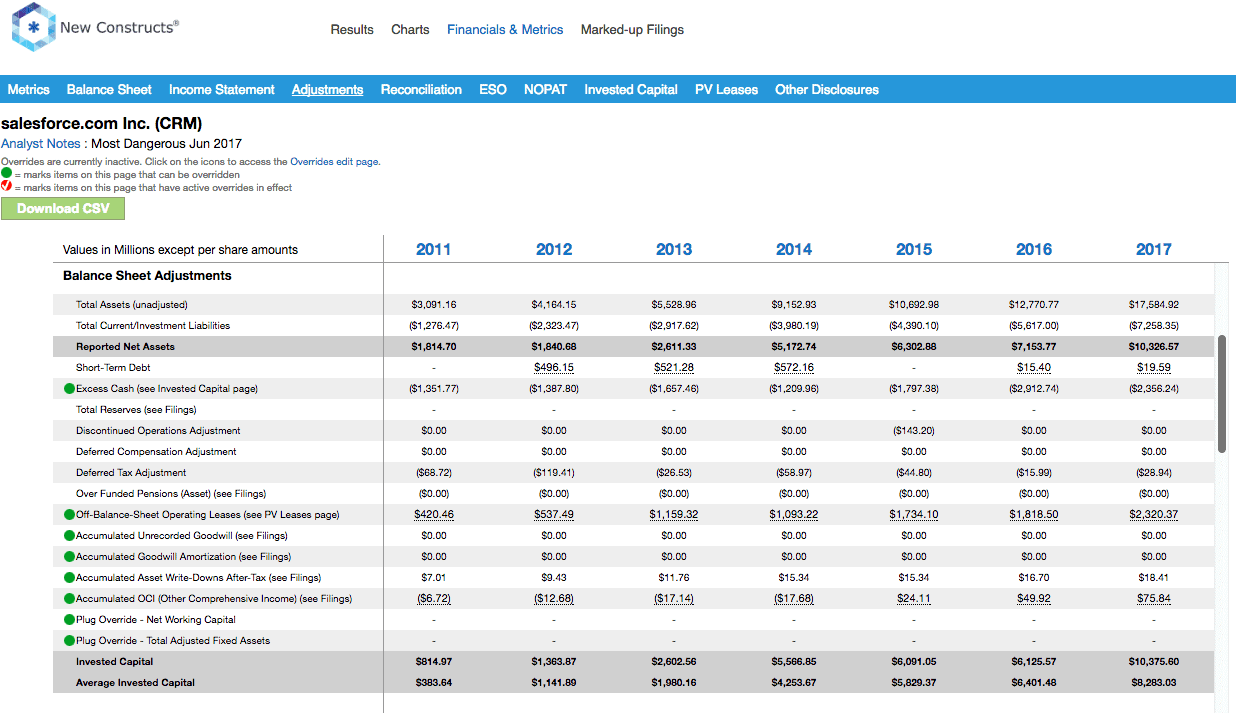Click 2012 Accumulated OCI value ($12.68)
The image size is (1236, 713).
[x=554, y=599]
